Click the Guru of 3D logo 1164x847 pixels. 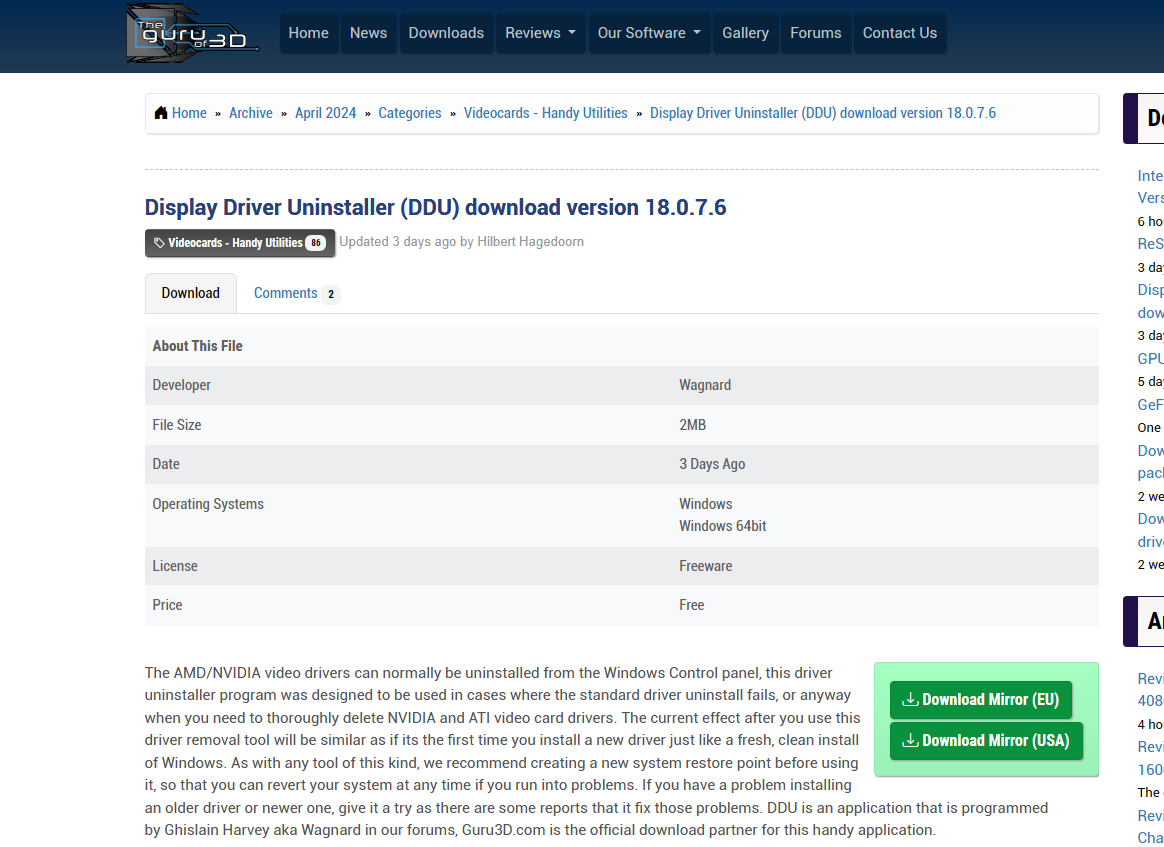coord(192,33)
